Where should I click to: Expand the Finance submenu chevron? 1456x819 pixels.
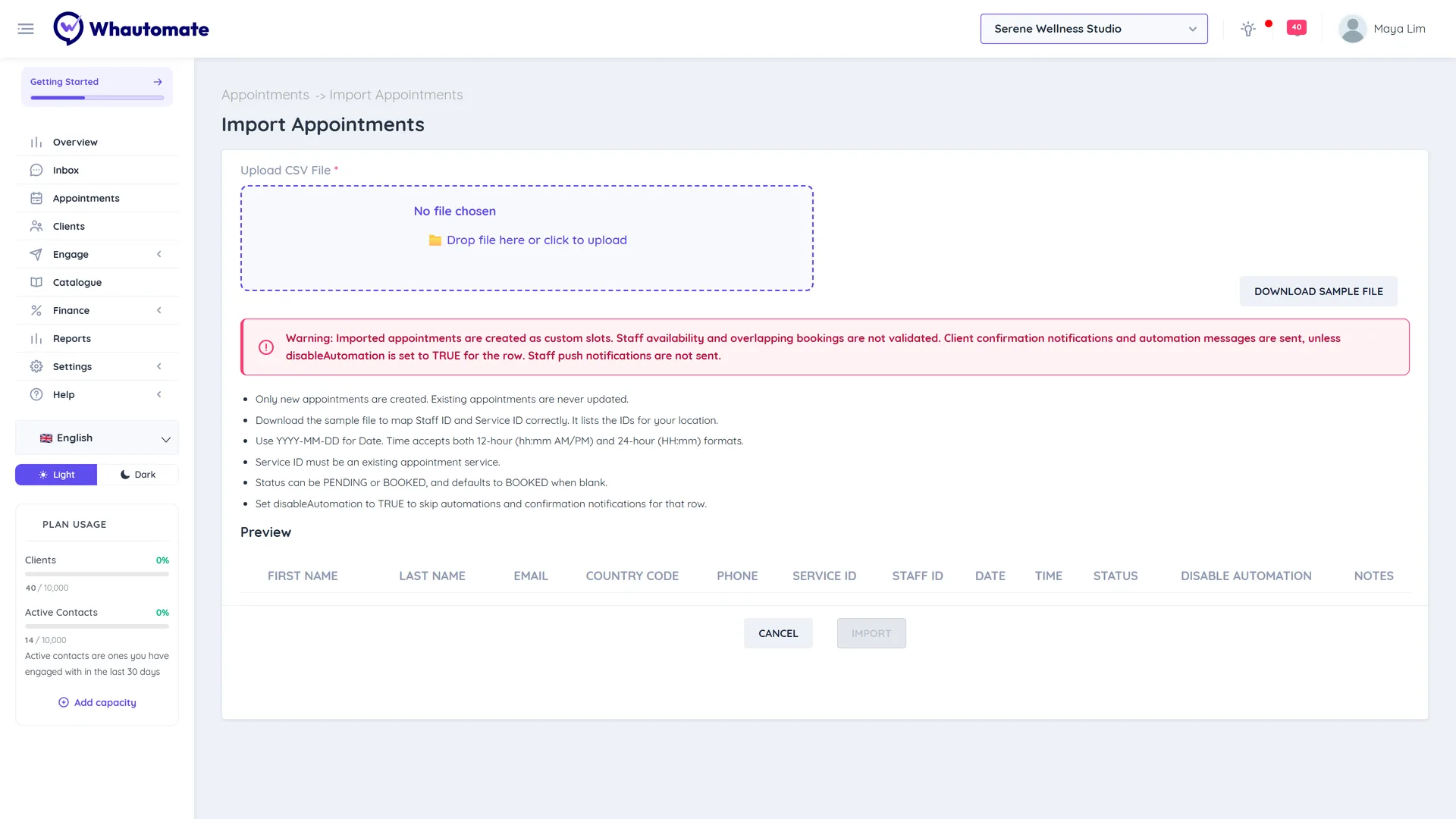coord(159,311)
